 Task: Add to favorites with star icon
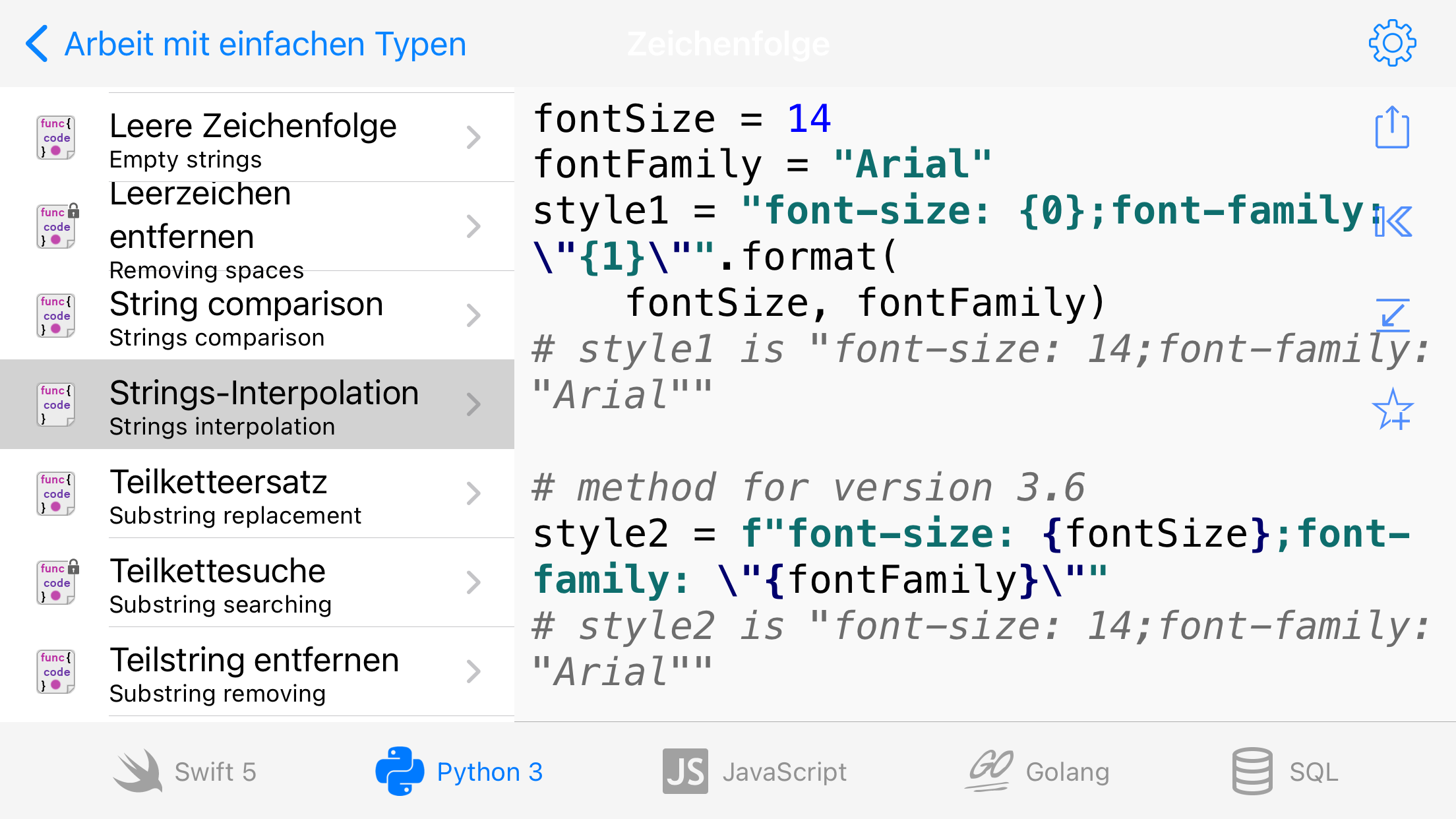coord(1392,409)
